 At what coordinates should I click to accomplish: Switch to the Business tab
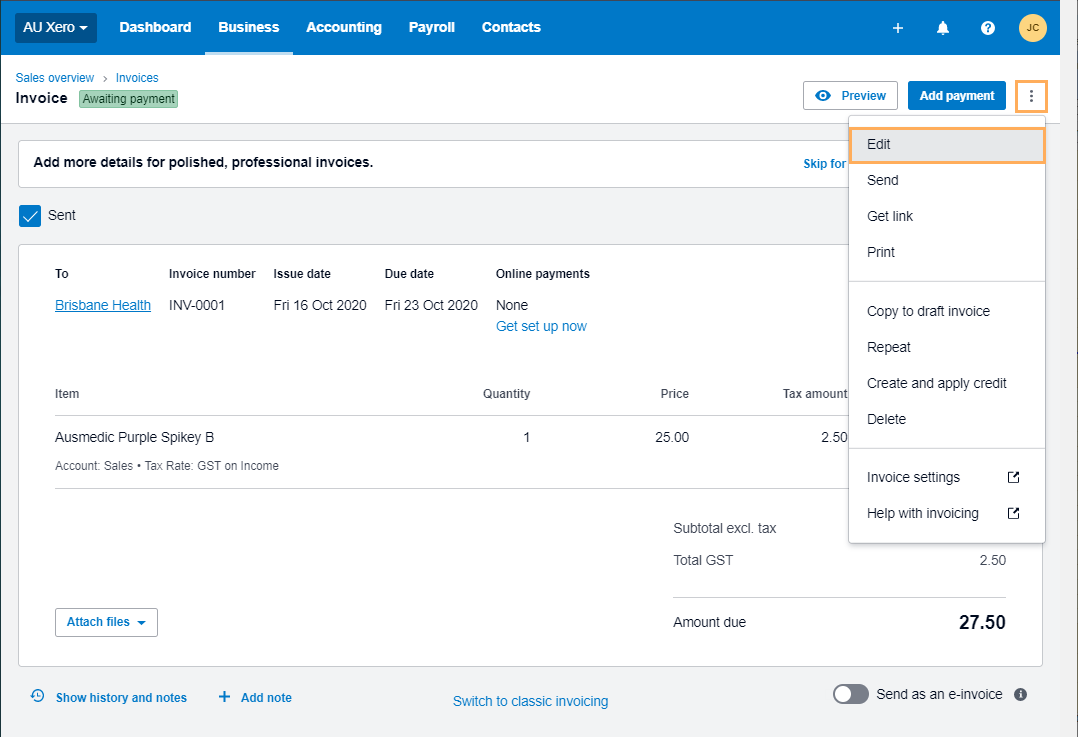point(249,28)
